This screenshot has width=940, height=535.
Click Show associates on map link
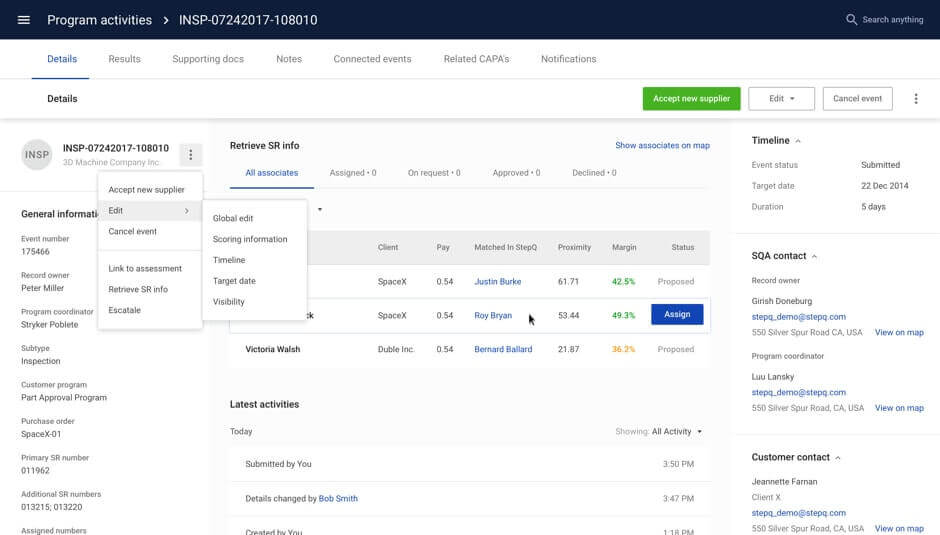point(662,146)
